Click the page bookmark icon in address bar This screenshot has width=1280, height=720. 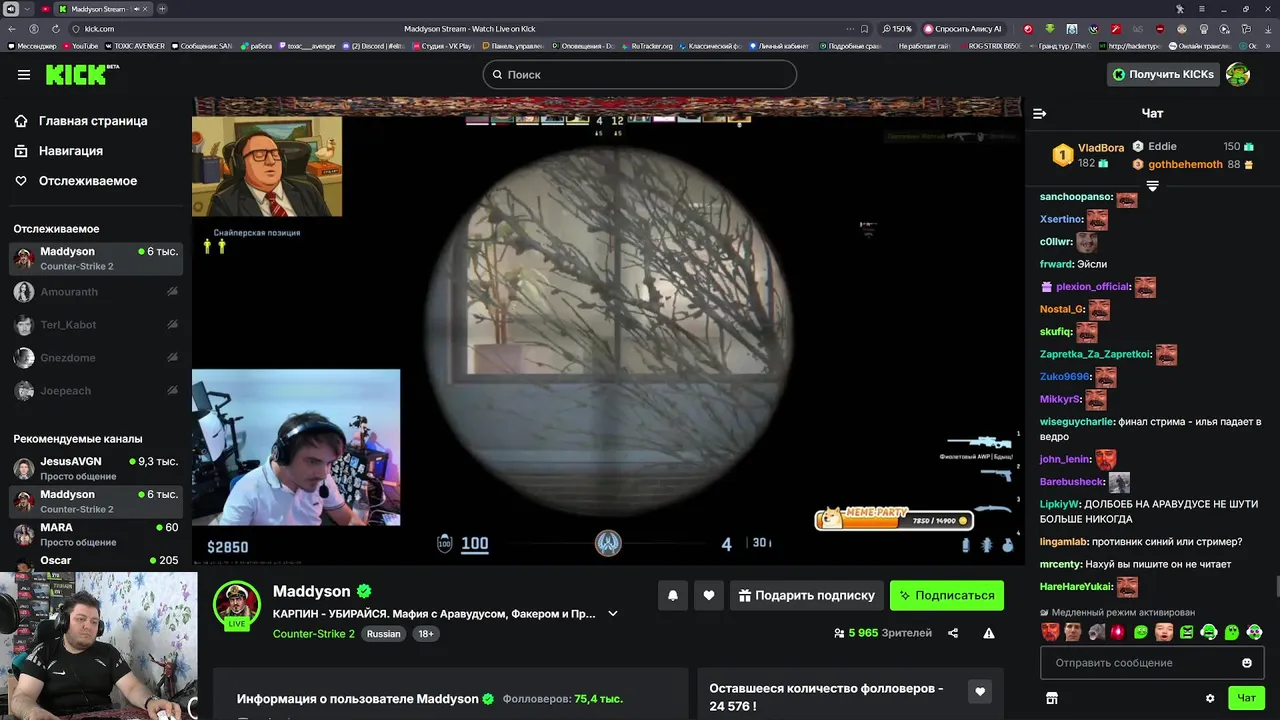pyautogui.click(x=864, y=29)
